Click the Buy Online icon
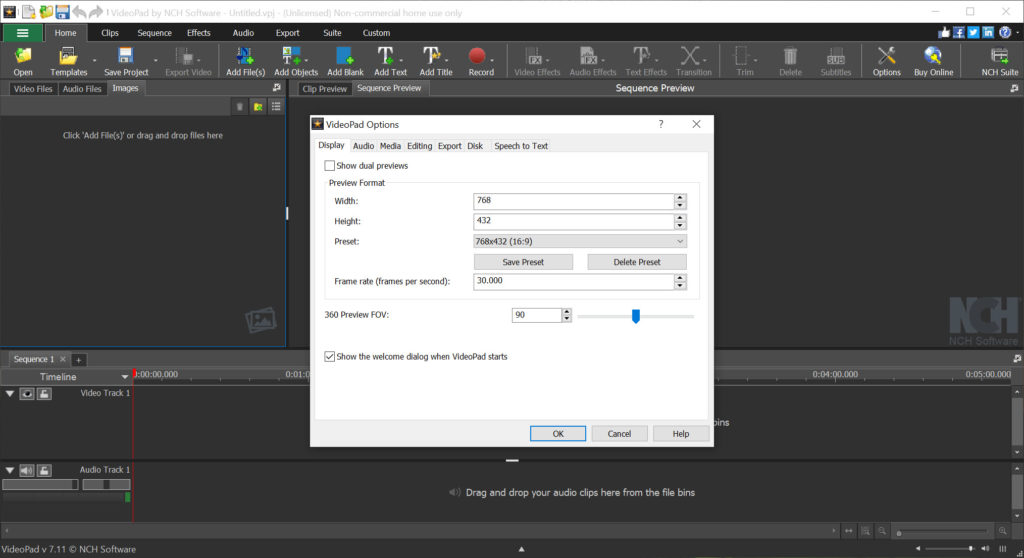This screenshot has width=1024, height=558. coord(933,61)
